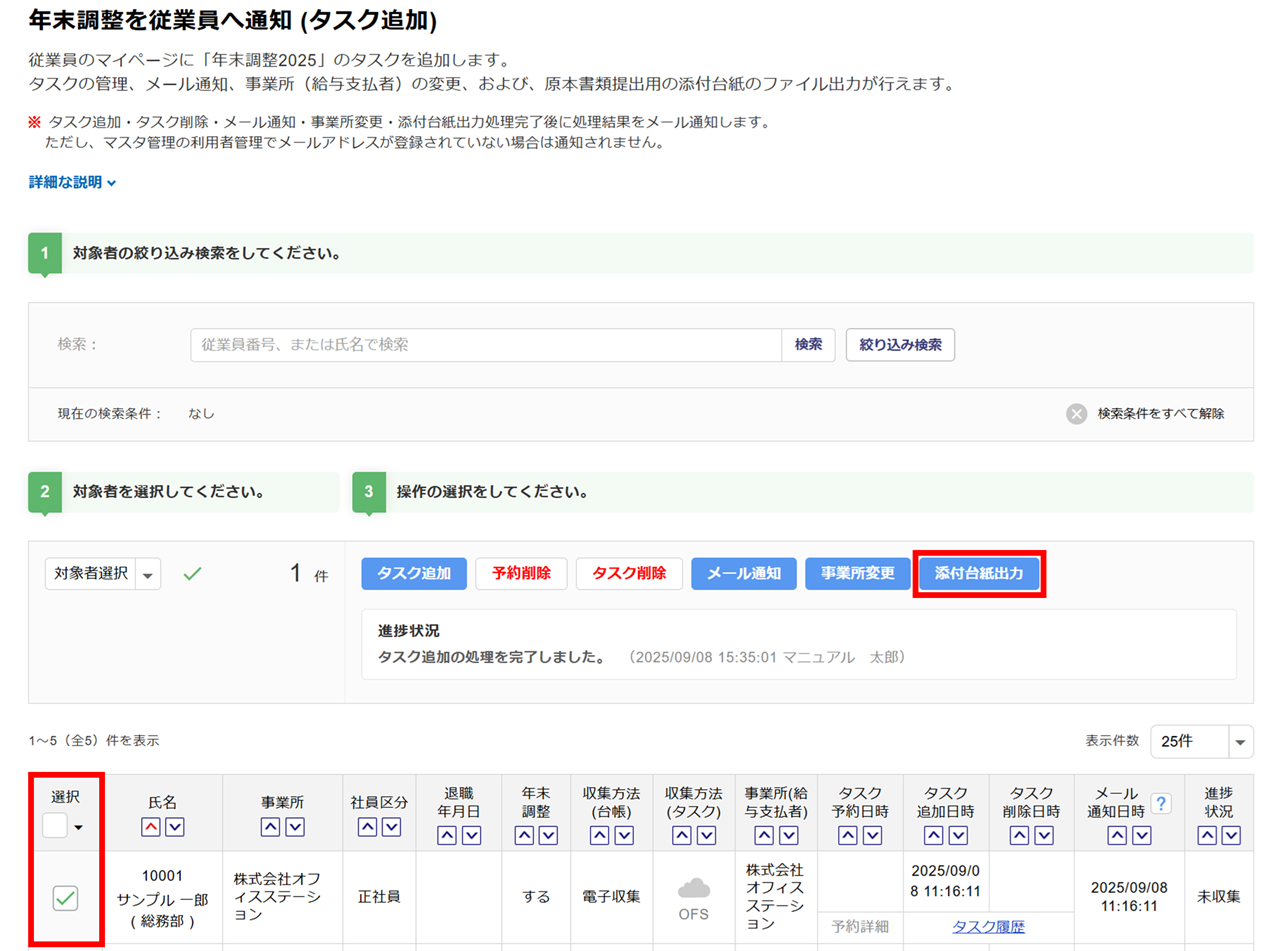Sort 退職年月日 column descending with down arrow
The height and width of the screenshot is (951, 1280).
[472, 834]
